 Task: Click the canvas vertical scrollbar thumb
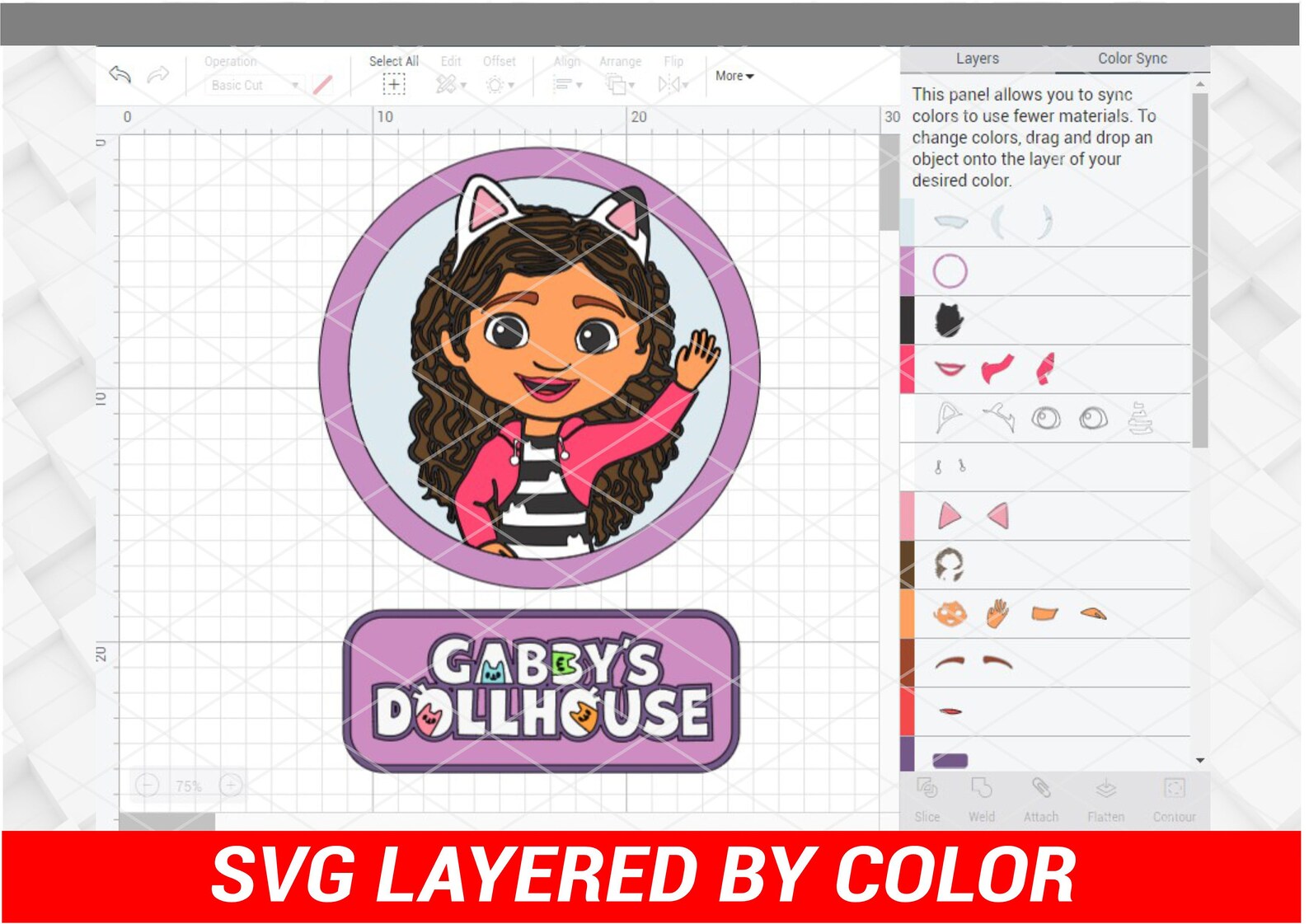tap(889, 182)
